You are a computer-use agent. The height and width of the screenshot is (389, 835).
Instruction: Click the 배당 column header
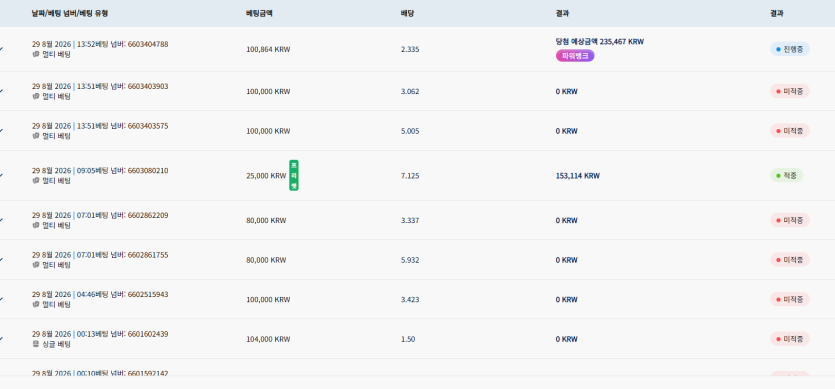point(407,13)
